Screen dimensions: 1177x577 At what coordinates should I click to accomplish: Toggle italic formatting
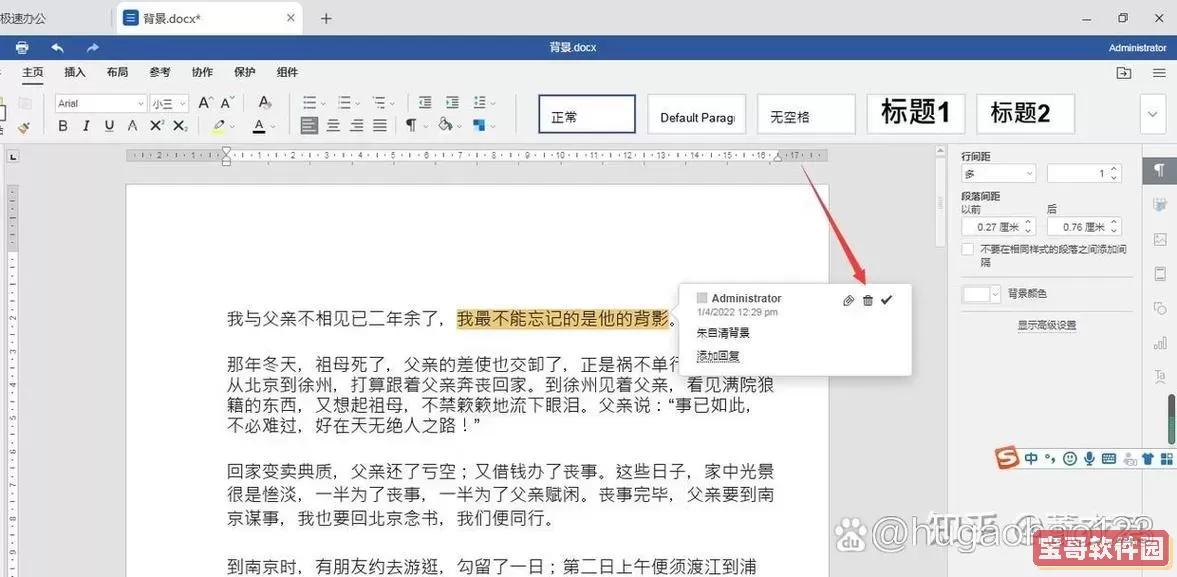(x=86, y=126)
